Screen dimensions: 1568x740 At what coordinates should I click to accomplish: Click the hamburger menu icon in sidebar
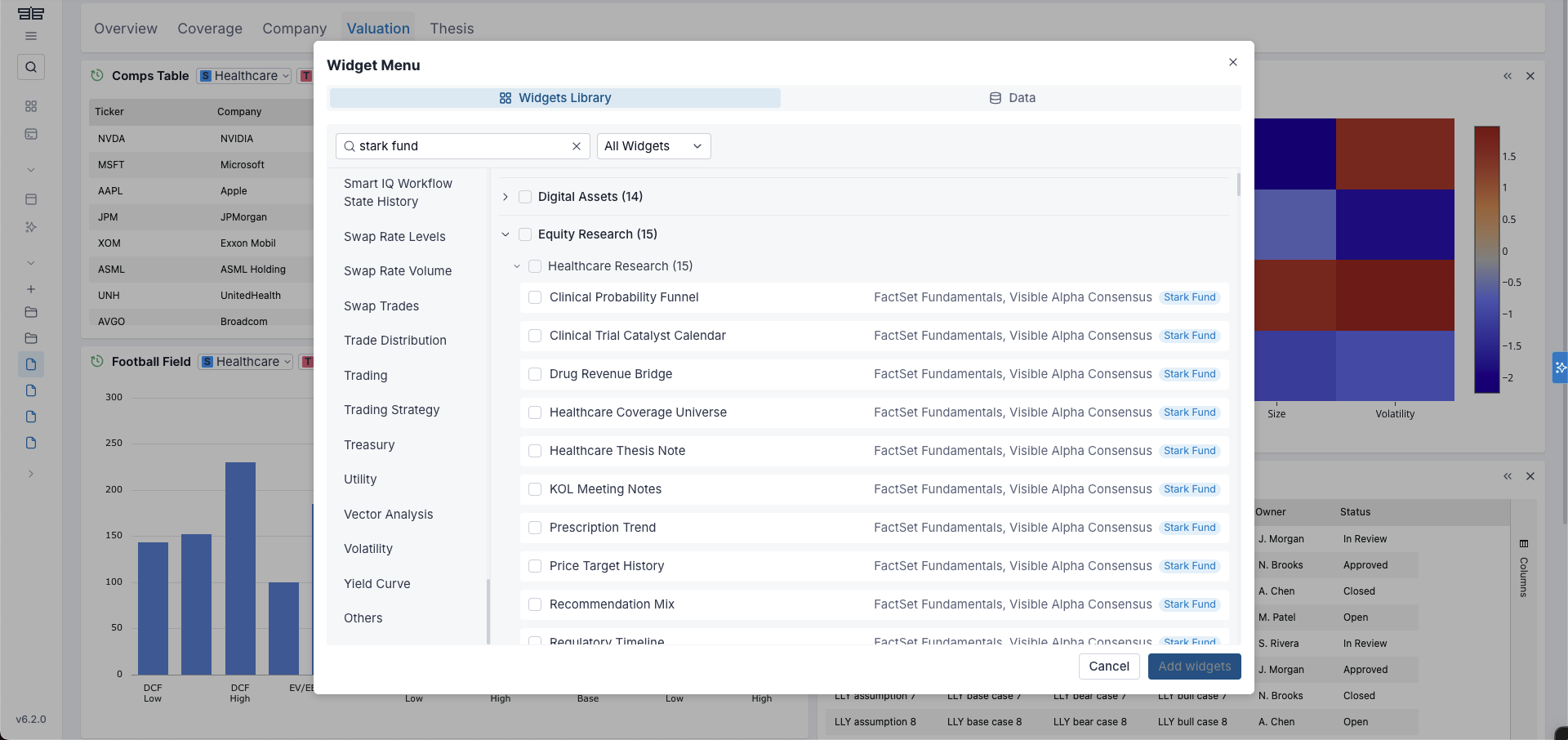click(31, 36)
